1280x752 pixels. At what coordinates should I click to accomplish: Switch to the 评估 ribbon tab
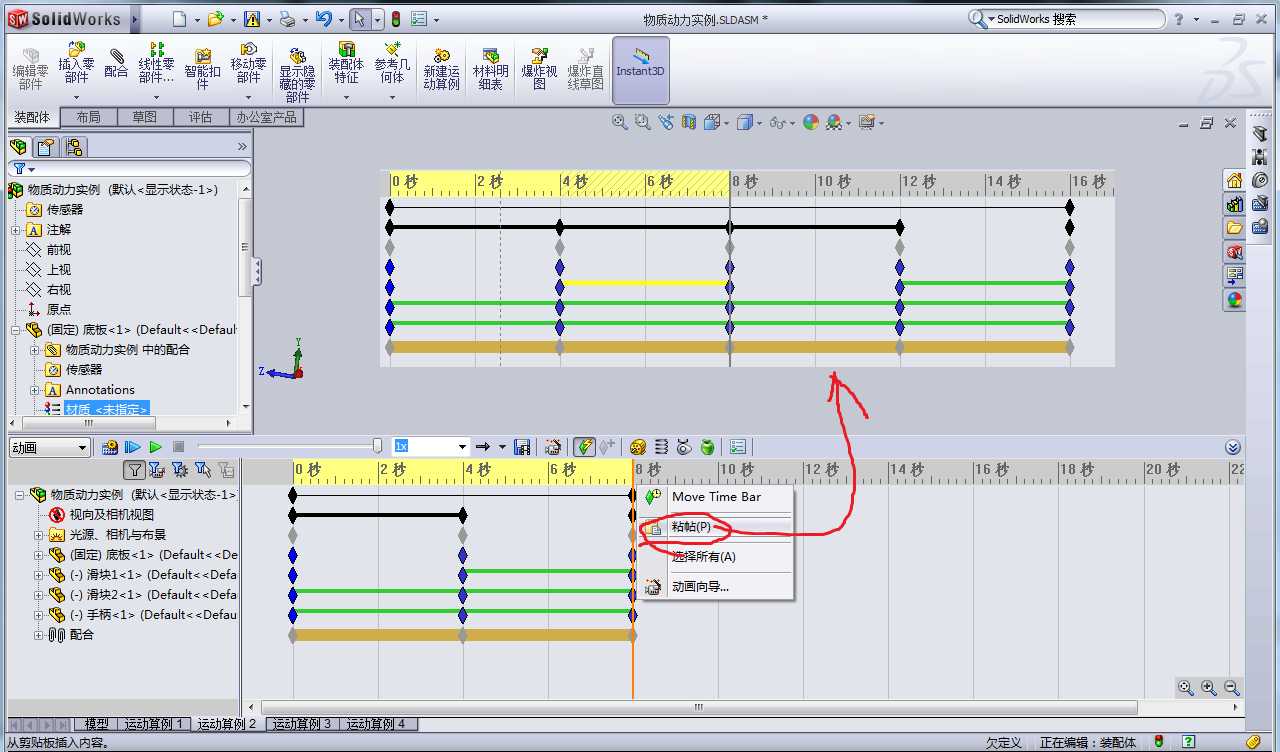pos(201,117)
